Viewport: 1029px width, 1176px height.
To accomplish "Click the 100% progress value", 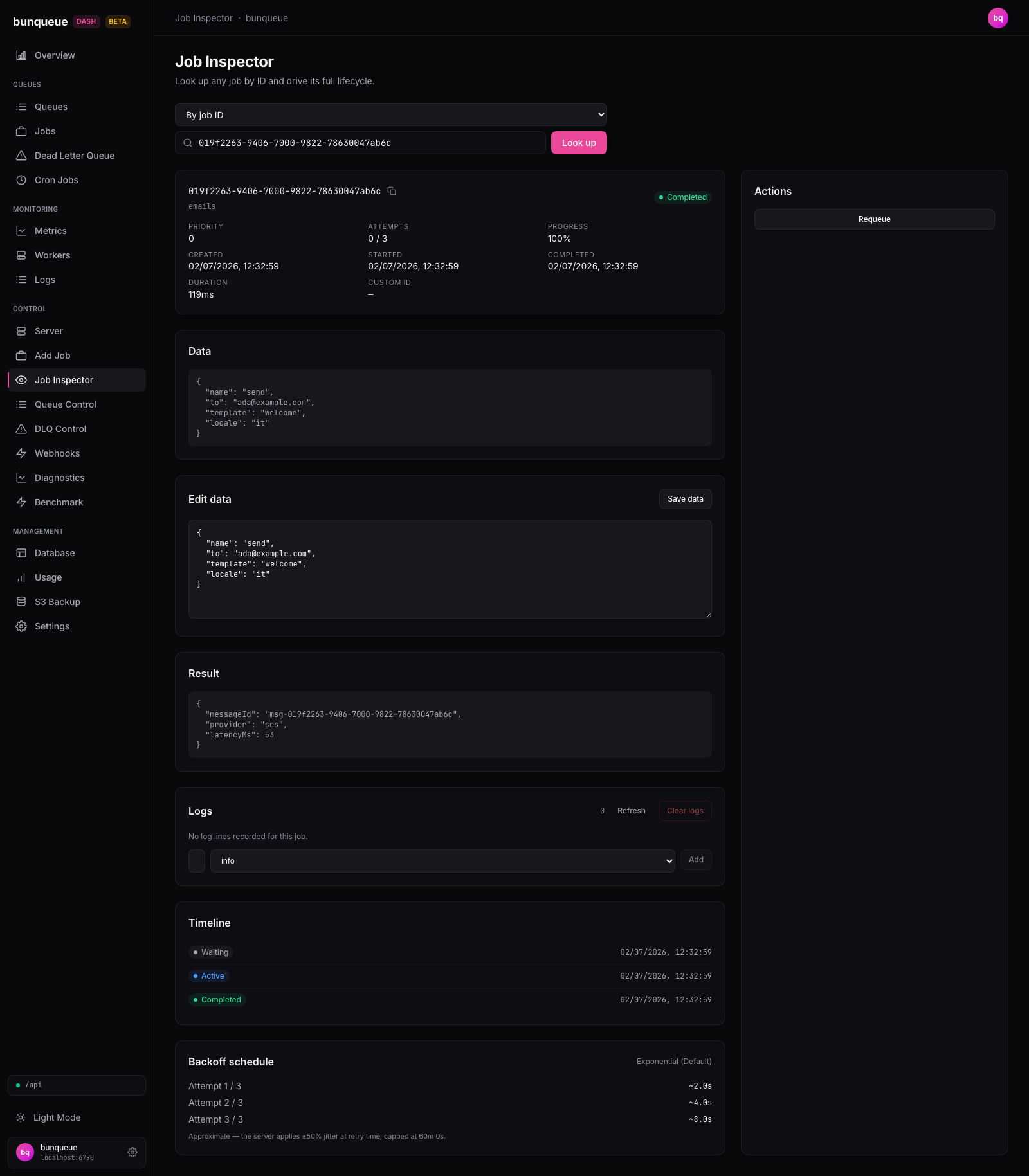I will [560, 239].
